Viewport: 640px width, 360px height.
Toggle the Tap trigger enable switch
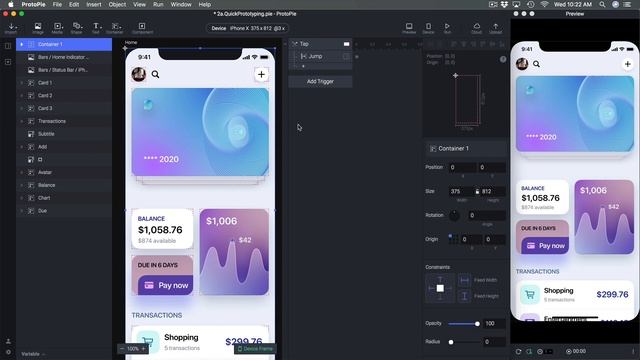pyautogui.click(x=346, y=44)
